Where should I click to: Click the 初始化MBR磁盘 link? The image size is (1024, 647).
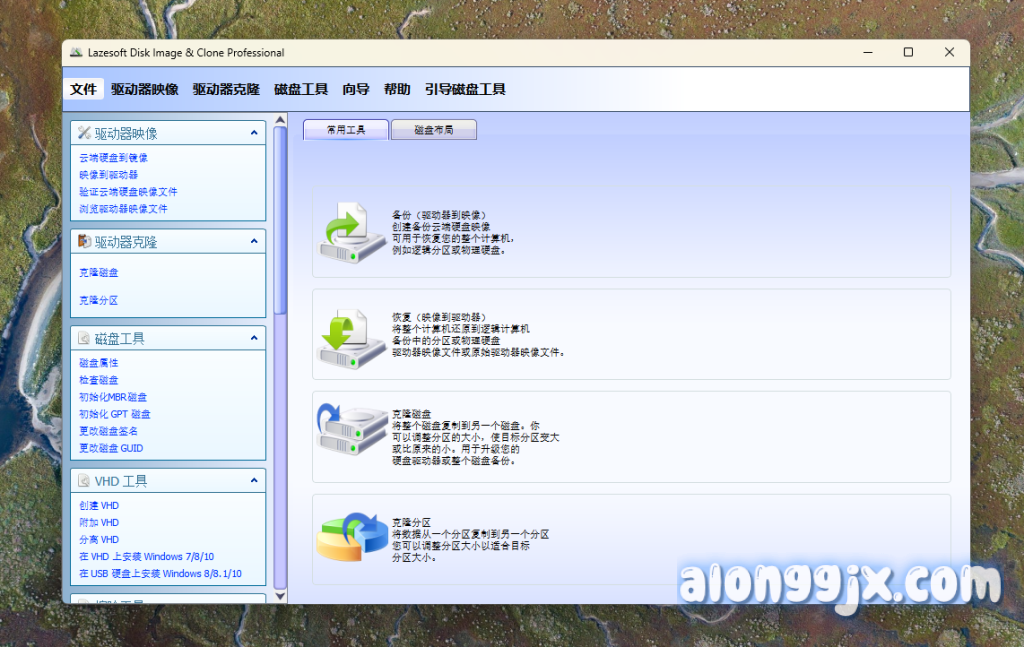click(113, 397)
